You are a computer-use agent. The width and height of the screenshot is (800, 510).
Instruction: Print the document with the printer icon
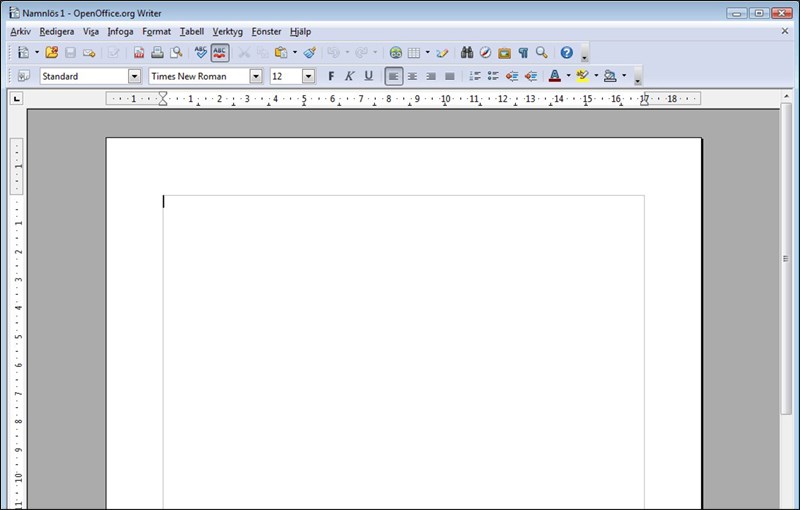157,53
